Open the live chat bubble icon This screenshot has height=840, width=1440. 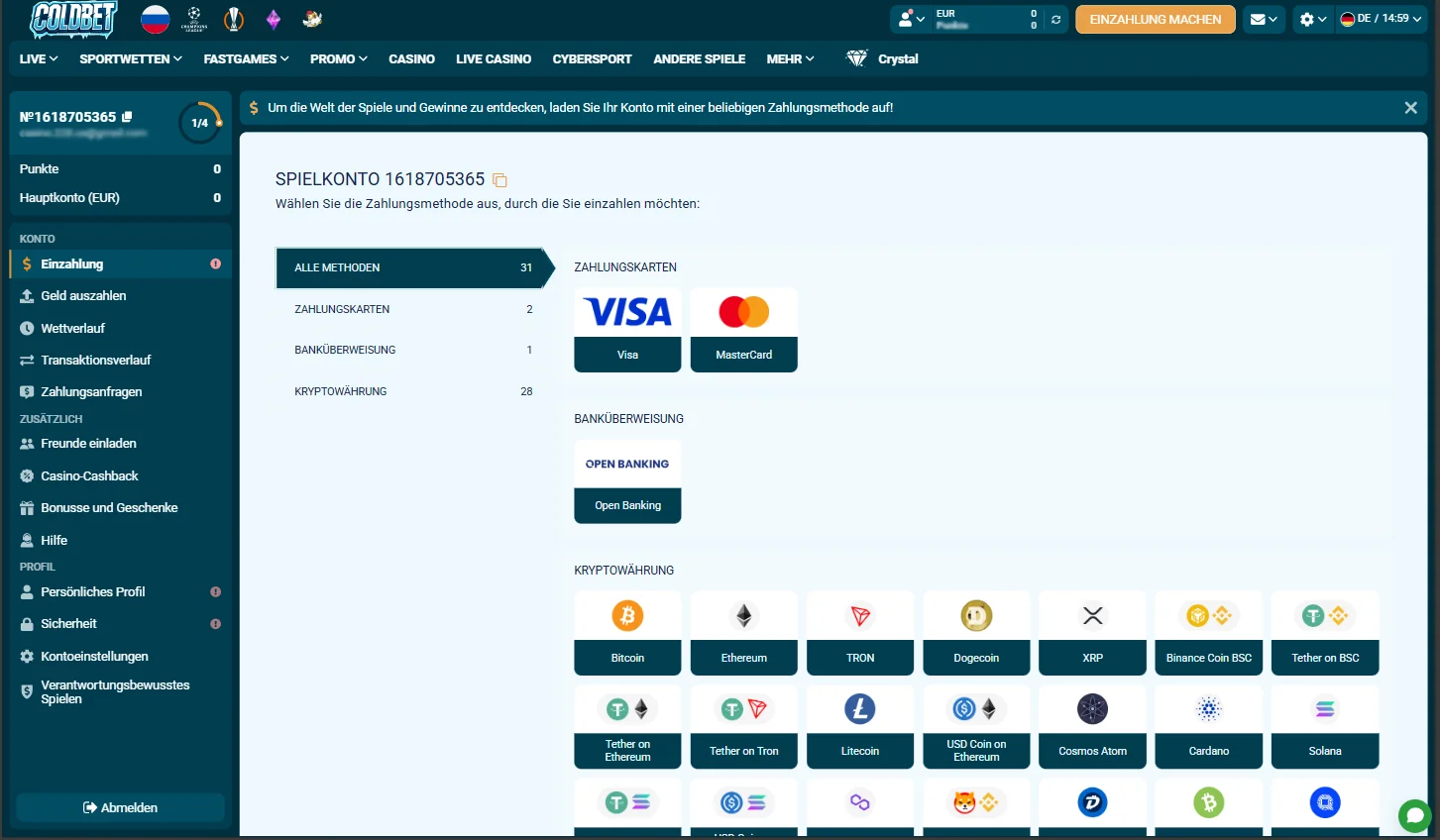pos(1414,815)
